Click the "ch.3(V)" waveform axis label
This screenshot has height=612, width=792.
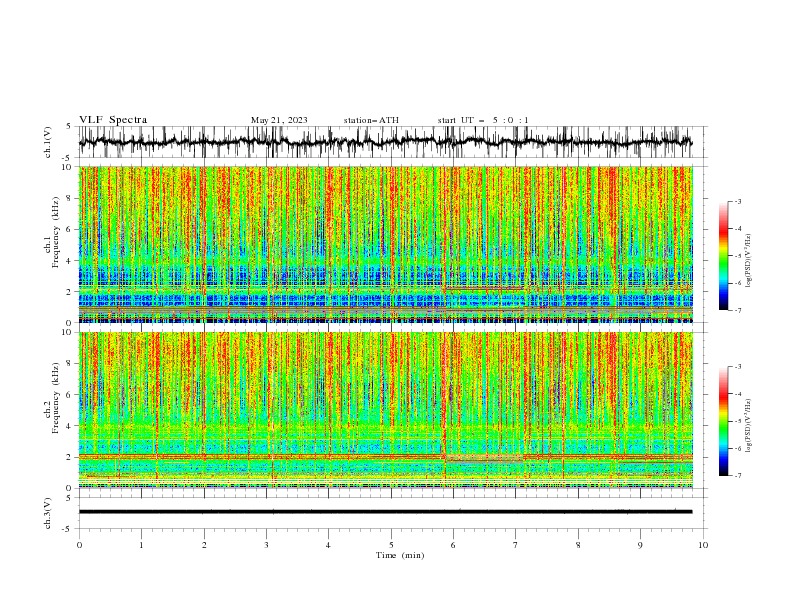48,513
